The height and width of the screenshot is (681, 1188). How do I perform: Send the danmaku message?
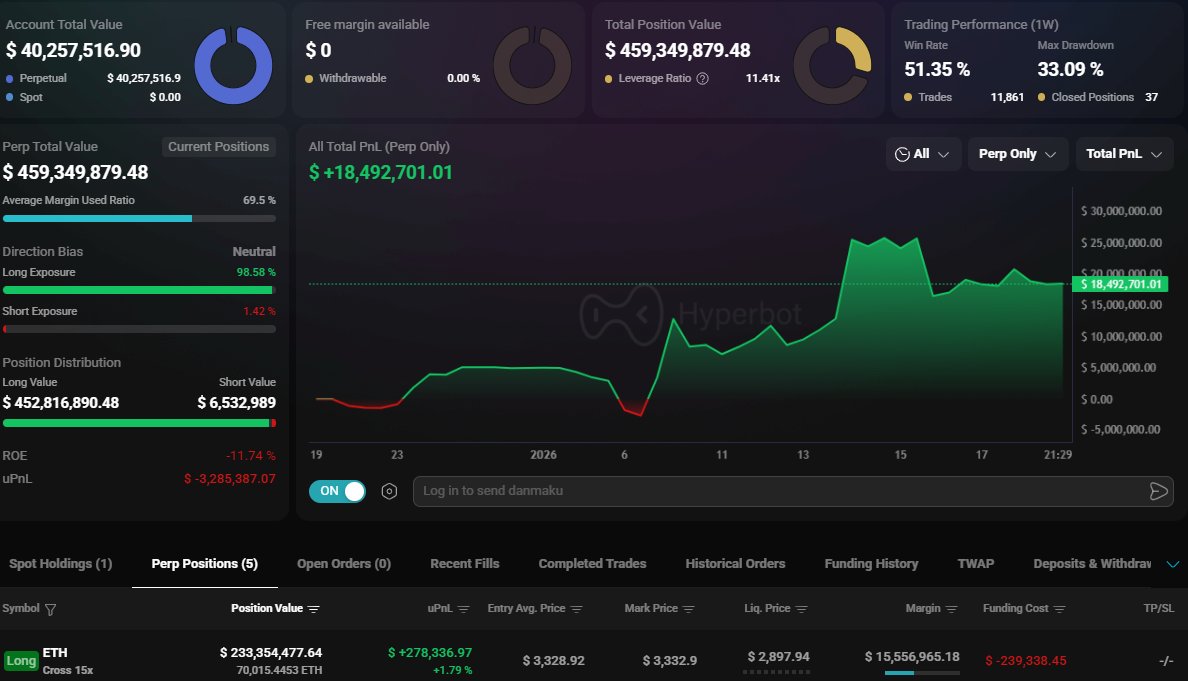(x=1158, y=491)
